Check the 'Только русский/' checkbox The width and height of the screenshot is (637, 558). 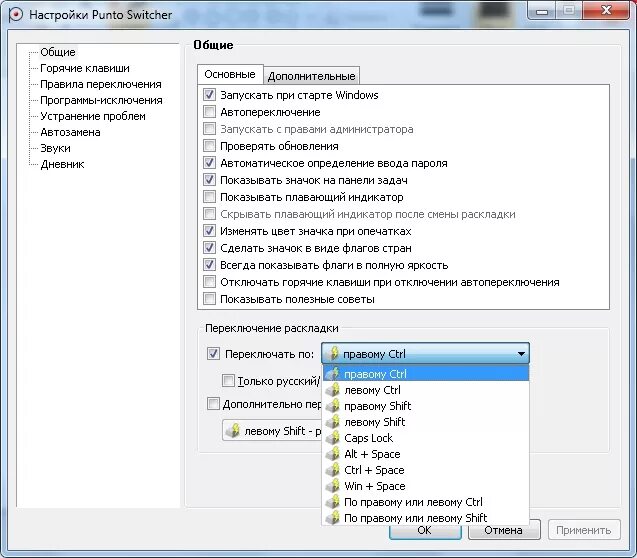[x=228, y=381]
